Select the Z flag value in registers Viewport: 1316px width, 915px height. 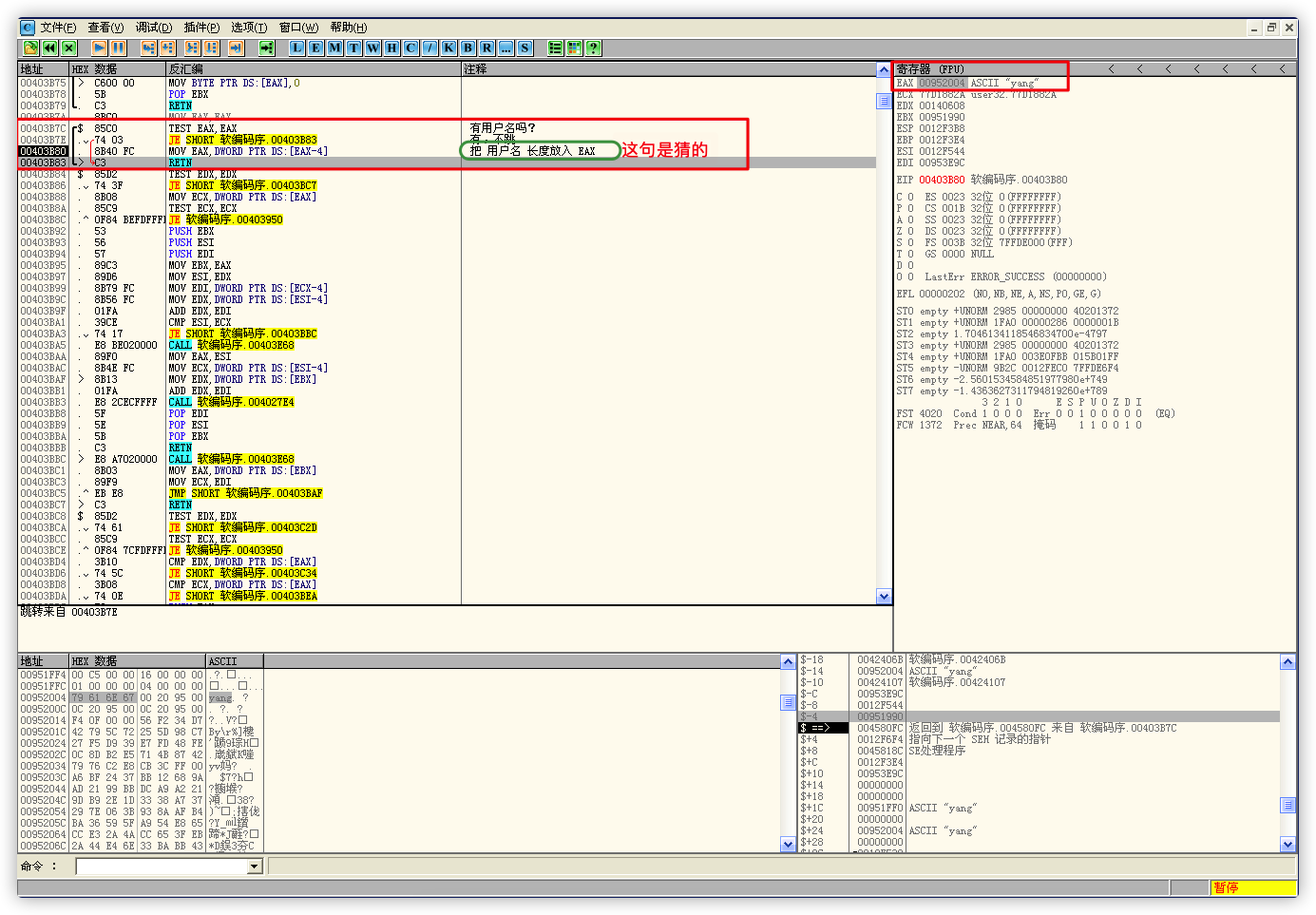(910, 231)
